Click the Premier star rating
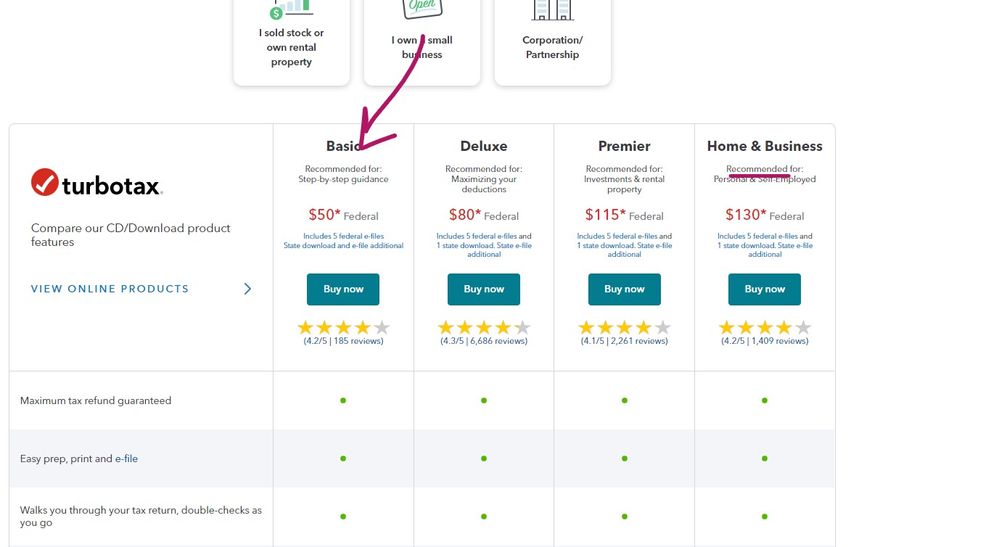 tap(624, 327)
